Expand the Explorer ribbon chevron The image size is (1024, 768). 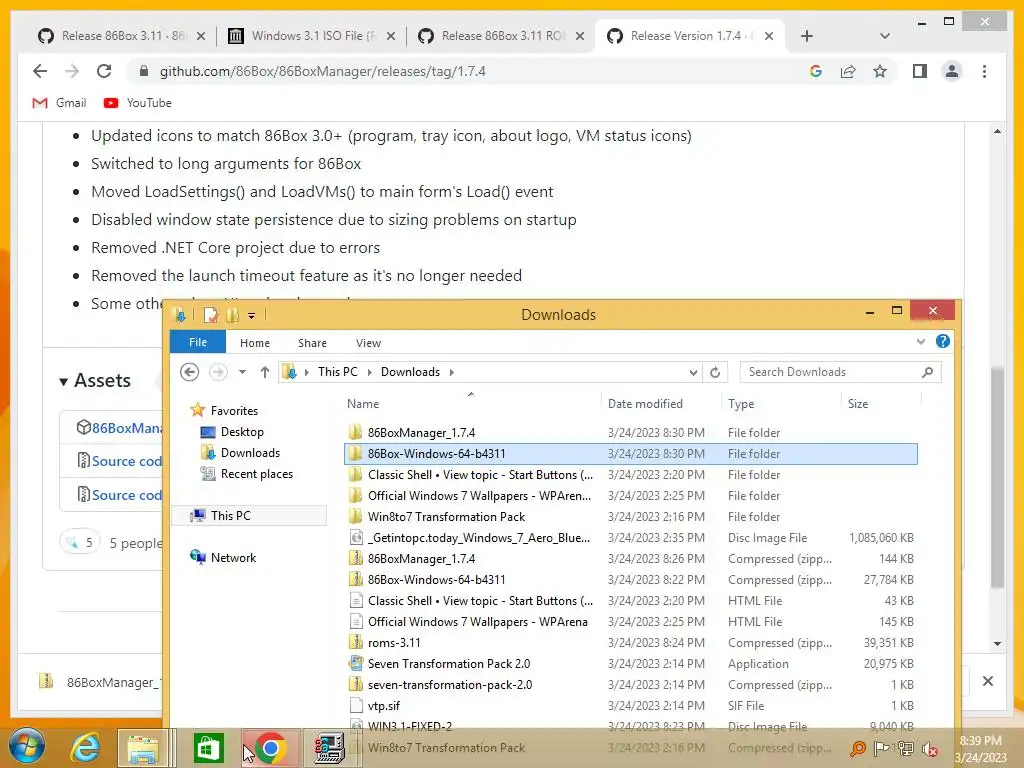(921, 342)
